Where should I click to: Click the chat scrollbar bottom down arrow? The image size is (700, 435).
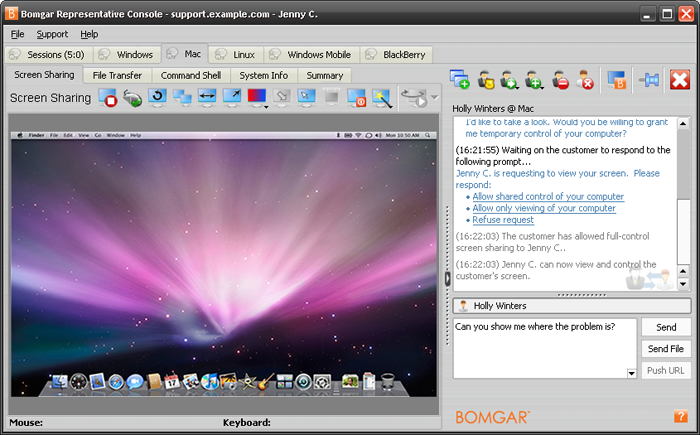tap(683, 284)
